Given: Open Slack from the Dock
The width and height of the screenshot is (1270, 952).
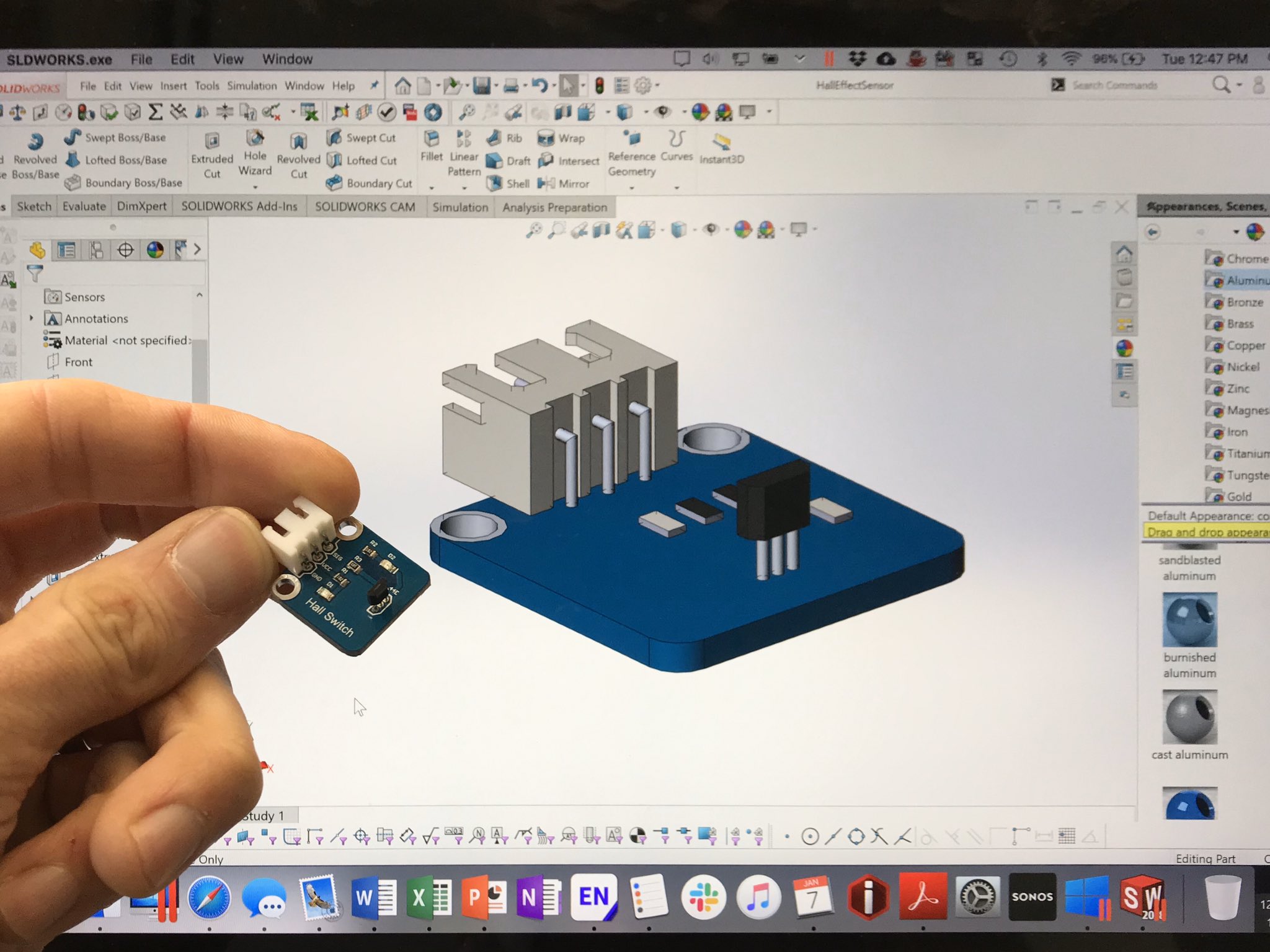Looking at the screenshot, I should 703,897.
